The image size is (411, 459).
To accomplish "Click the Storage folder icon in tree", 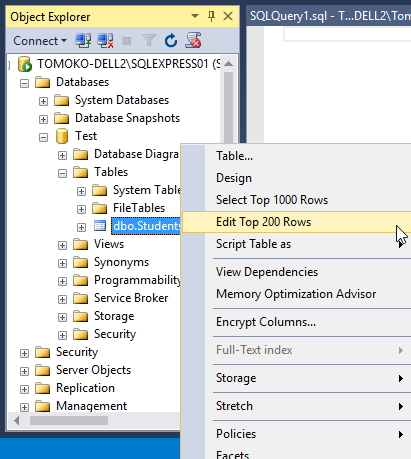I will click(x=81, y=316).
